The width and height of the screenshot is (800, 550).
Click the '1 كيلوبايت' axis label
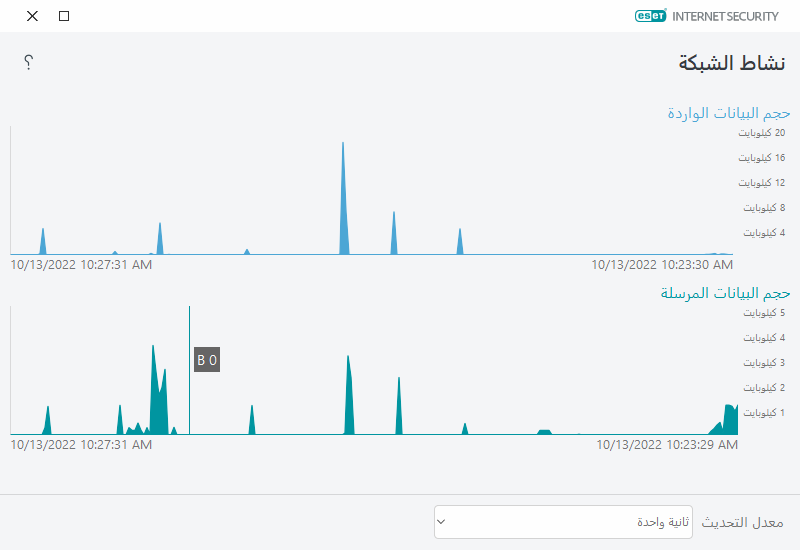point(764,413)
